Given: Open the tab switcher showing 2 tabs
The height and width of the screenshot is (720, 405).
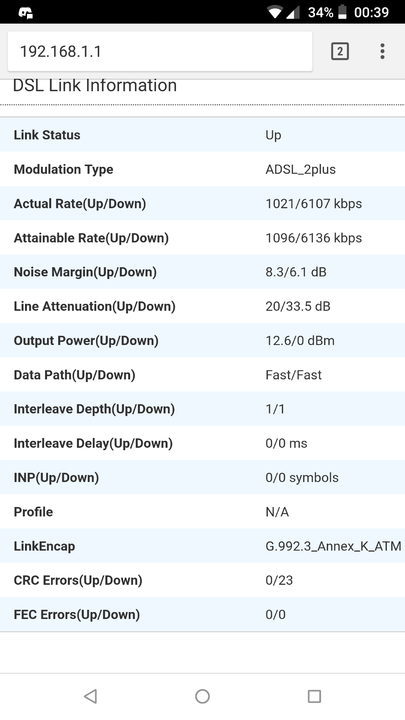Looking at the screenshot, I should pyautogui.click(x=340, y=51).
